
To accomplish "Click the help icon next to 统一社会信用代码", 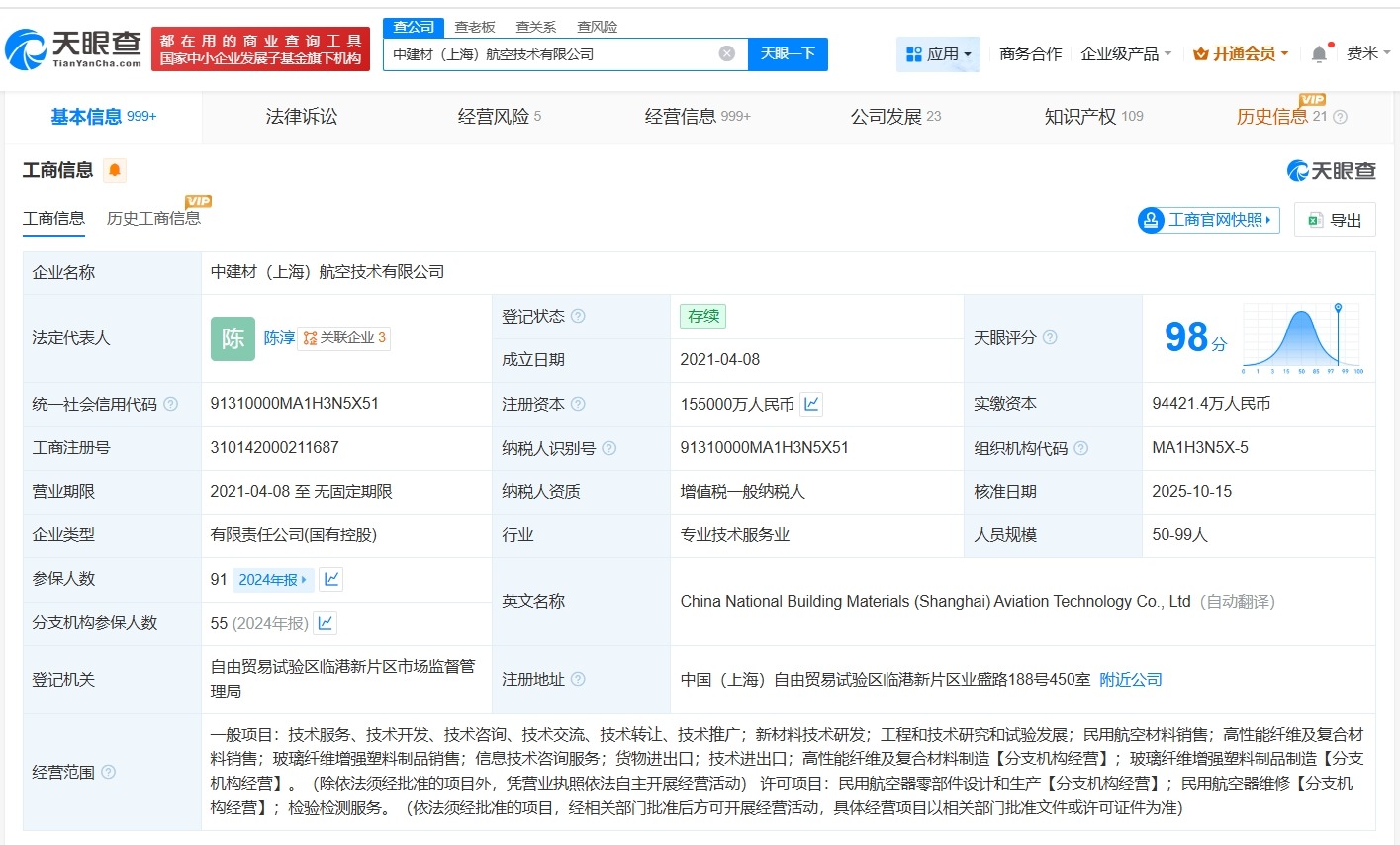I will 171,404.
